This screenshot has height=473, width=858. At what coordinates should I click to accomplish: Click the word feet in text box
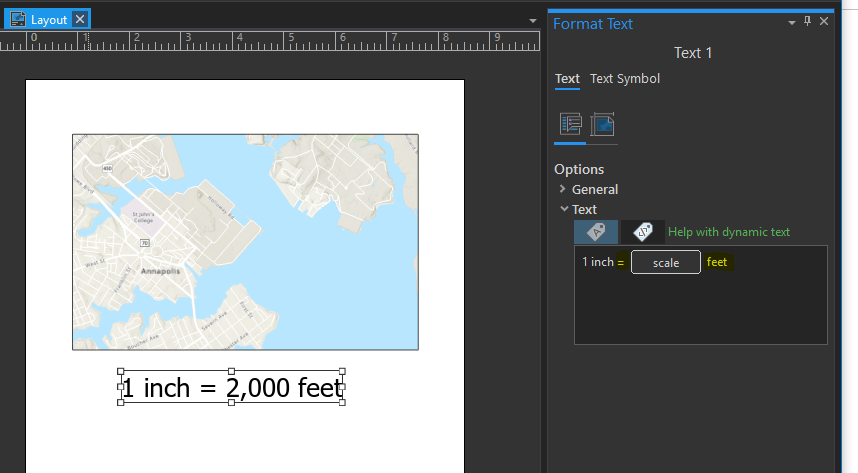click(x=717, y=262)
